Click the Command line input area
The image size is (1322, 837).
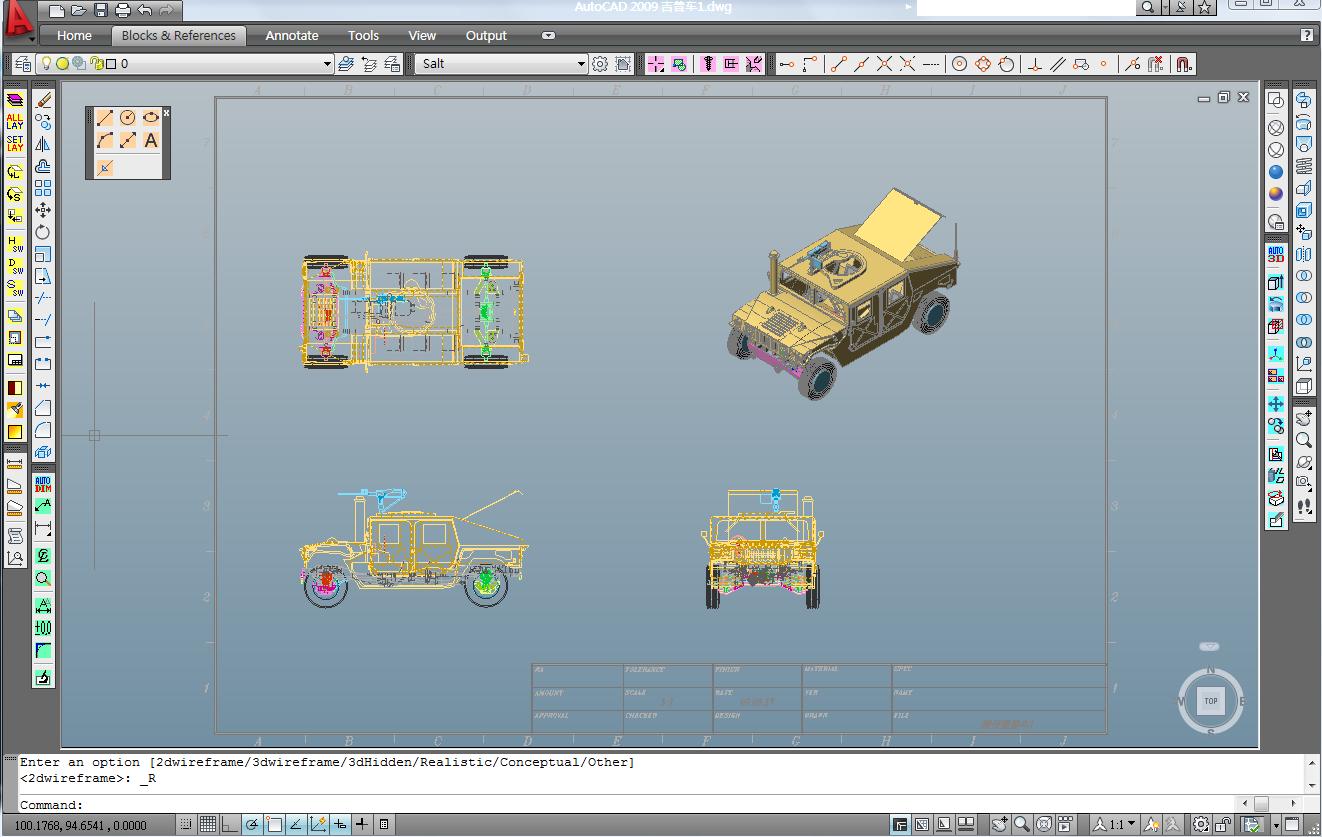click(x=627, y=805)
